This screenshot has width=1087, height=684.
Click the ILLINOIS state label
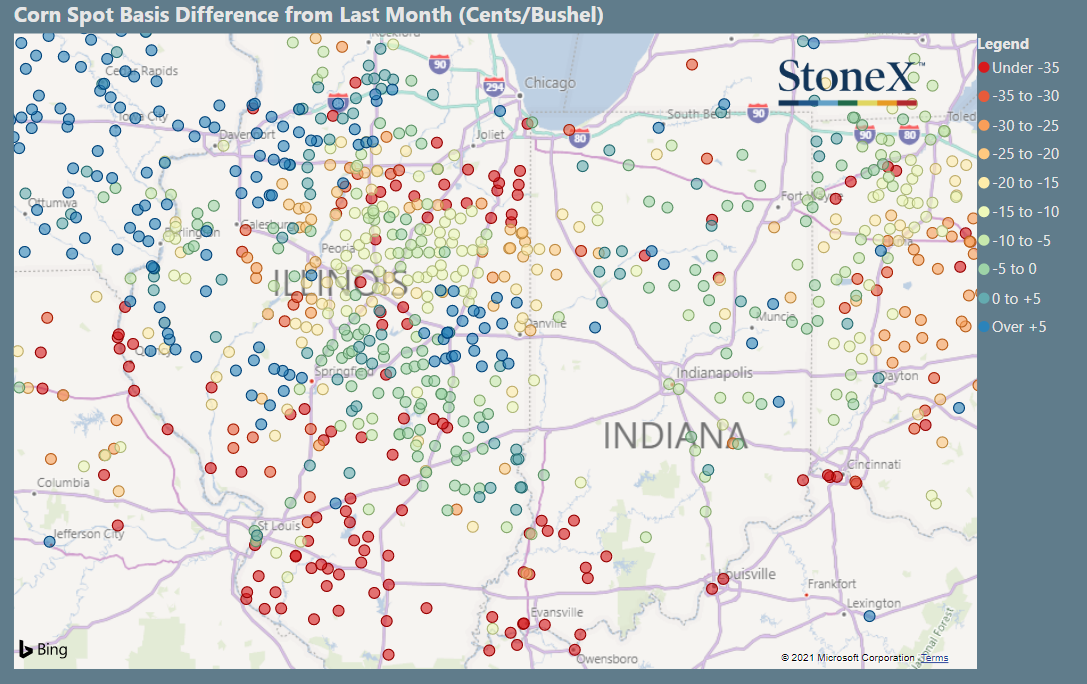tap(340, 282)
